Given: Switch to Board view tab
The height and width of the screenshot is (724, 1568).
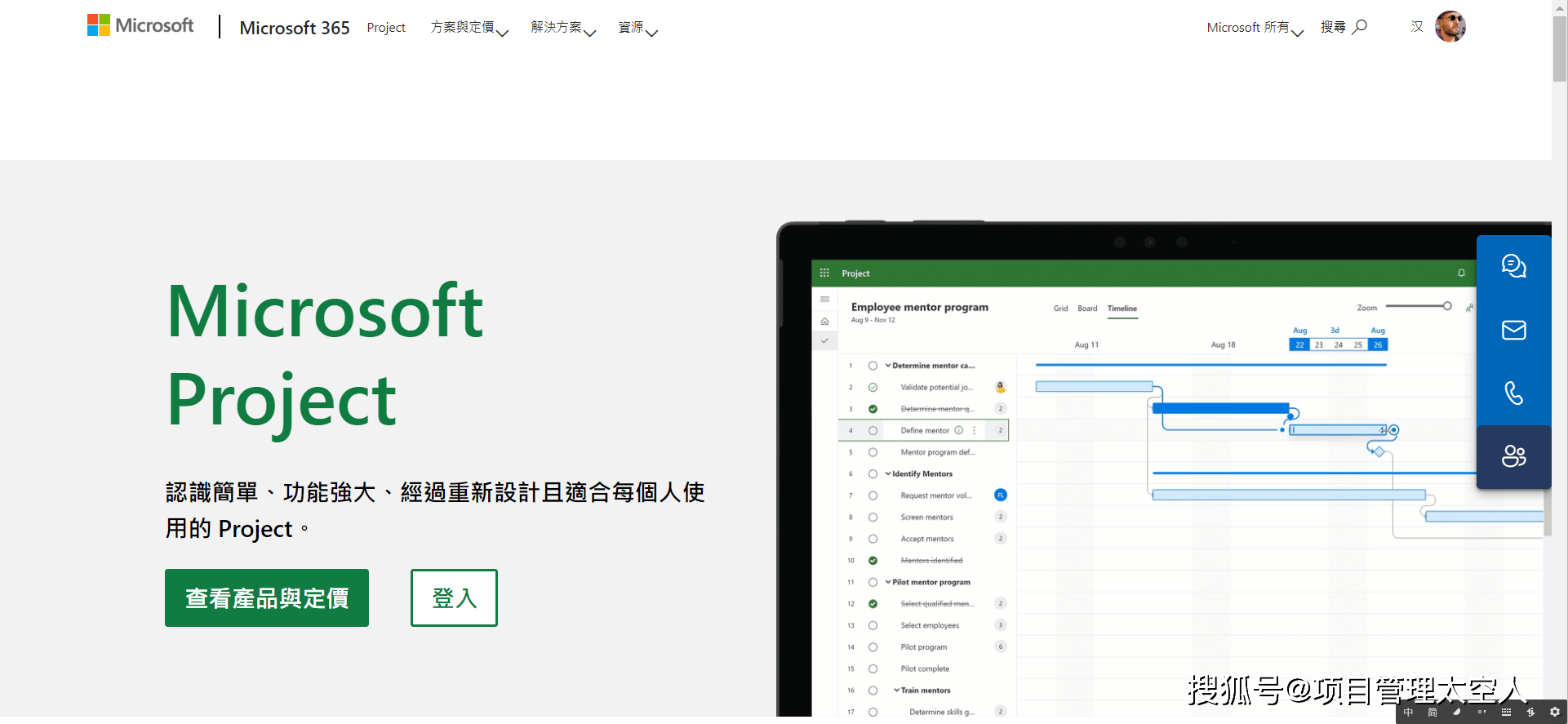Looking at the screenshot, I should (x=1087, y=309).
